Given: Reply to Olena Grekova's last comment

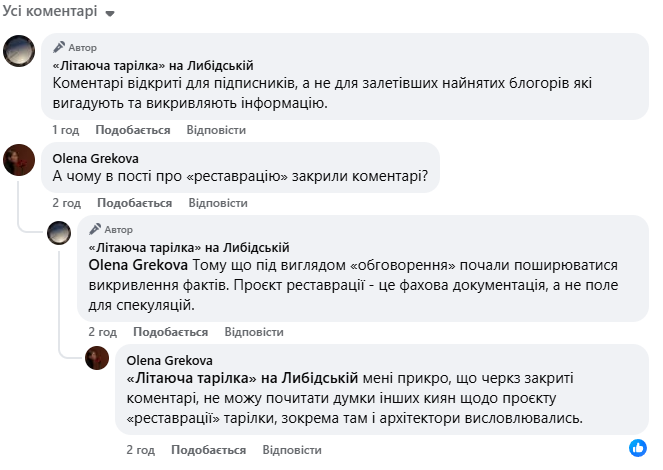Looking at the screenshot, I should (291, 450).
